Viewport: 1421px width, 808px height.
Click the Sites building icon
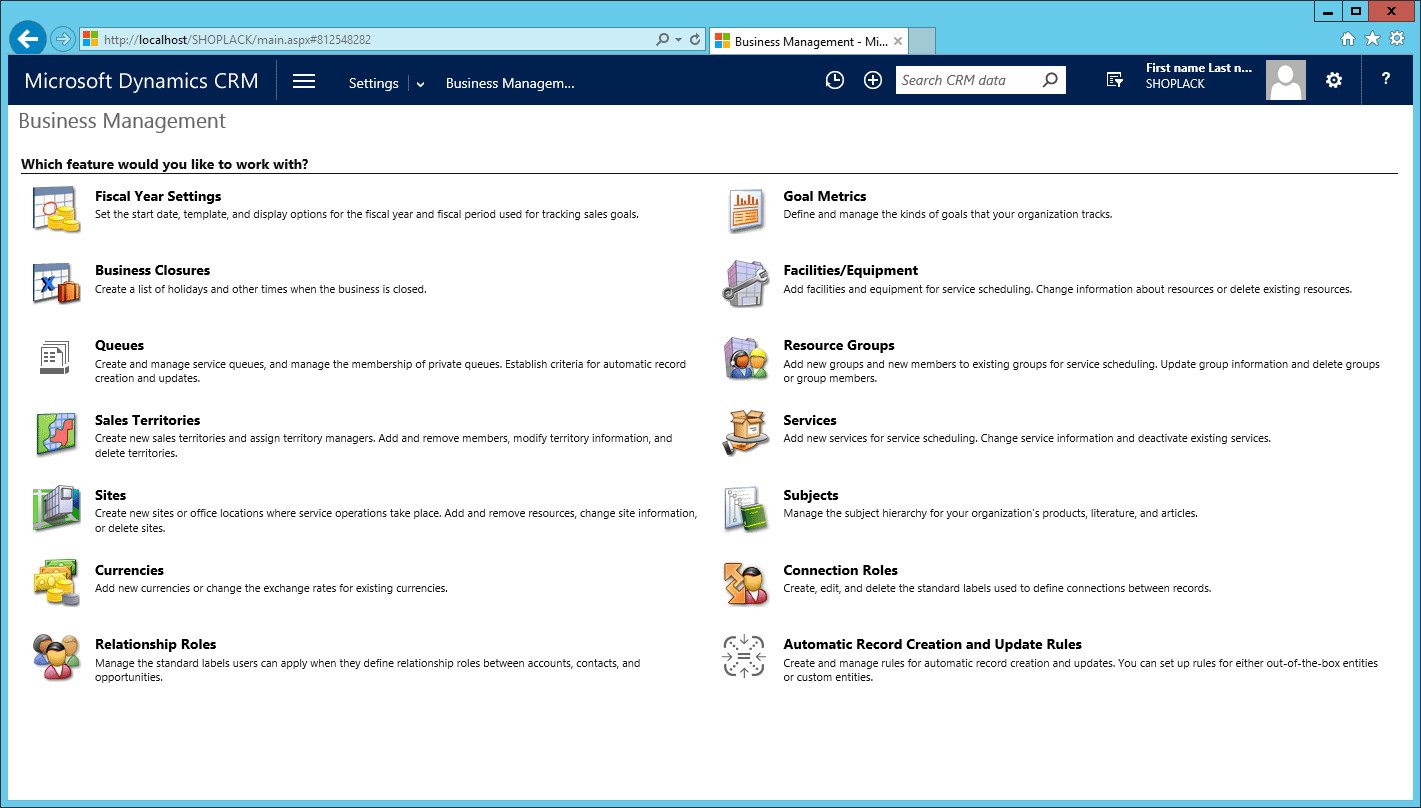click(x=56, y=509)
